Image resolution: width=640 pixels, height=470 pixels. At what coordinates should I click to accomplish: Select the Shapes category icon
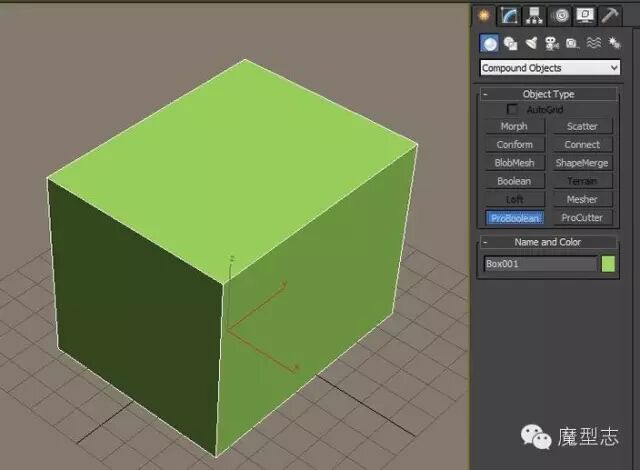coord(510,43)
